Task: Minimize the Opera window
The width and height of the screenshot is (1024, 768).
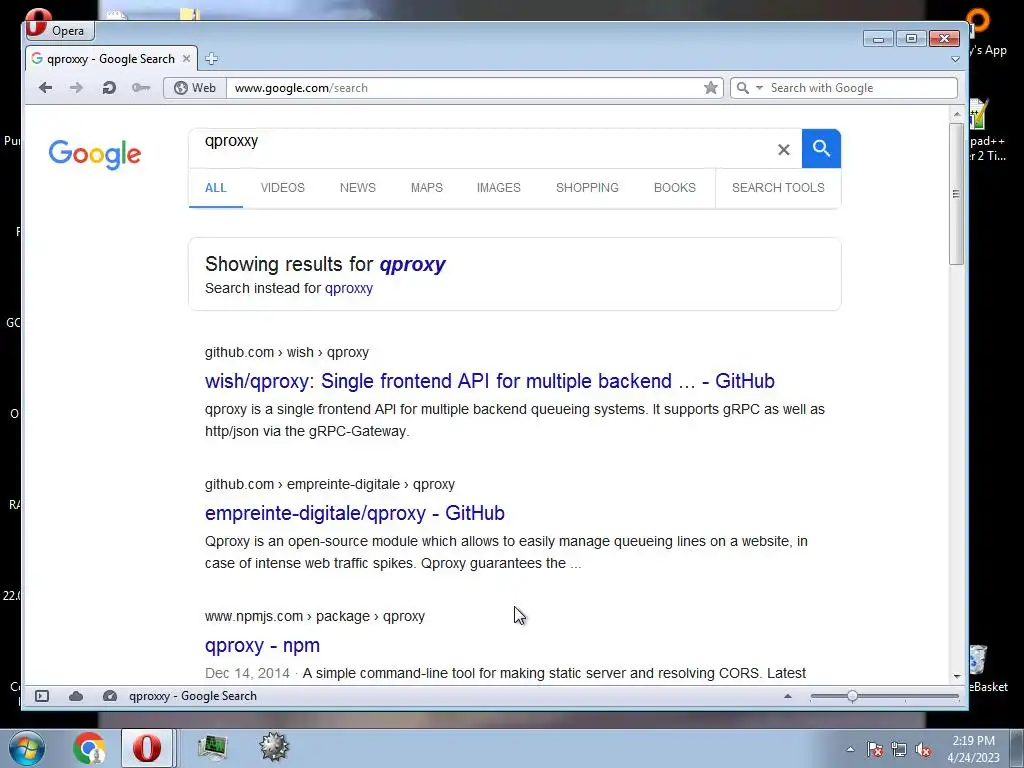Action: pos(878,39)
